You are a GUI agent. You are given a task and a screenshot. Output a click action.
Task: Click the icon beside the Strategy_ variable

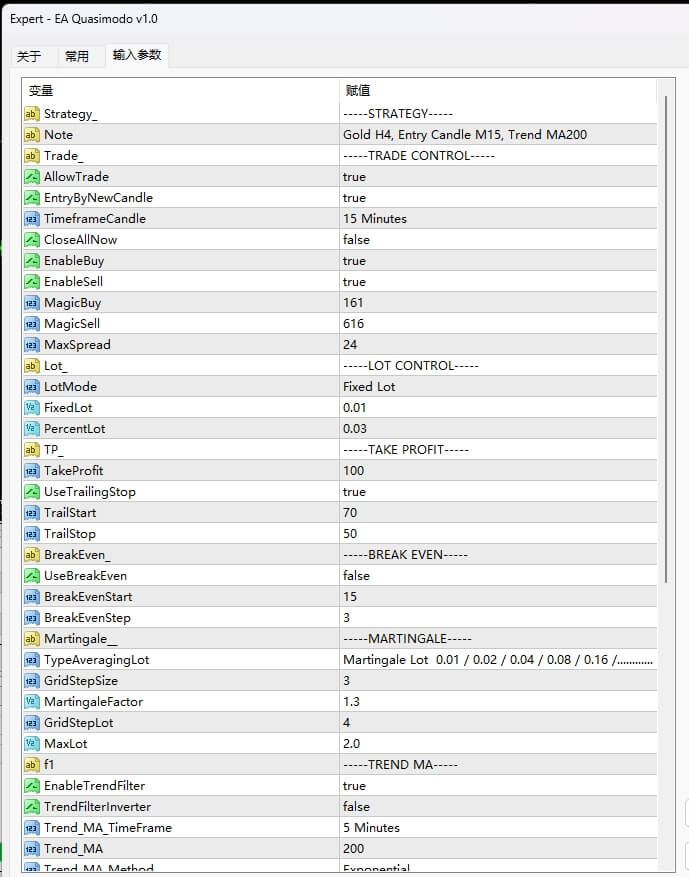(x=31, y=114)
